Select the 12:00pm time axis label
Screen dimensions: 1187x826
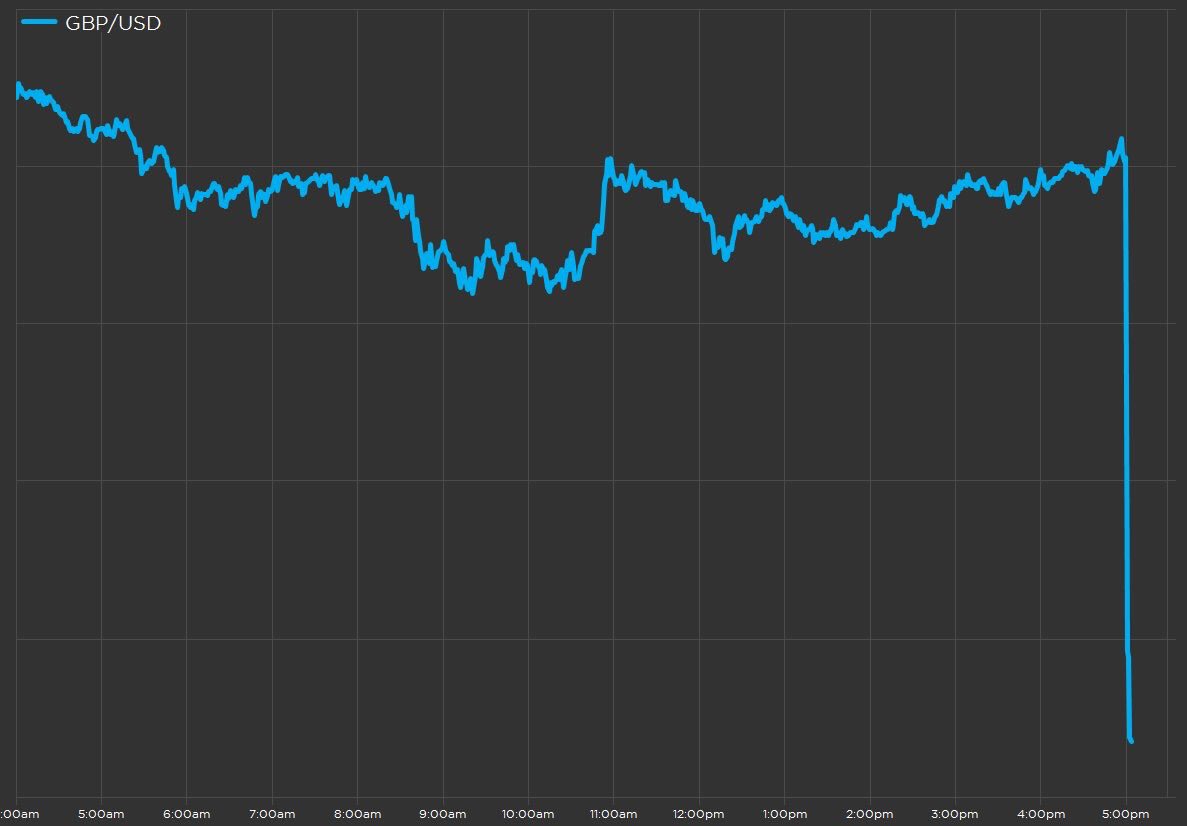(699, 815)
